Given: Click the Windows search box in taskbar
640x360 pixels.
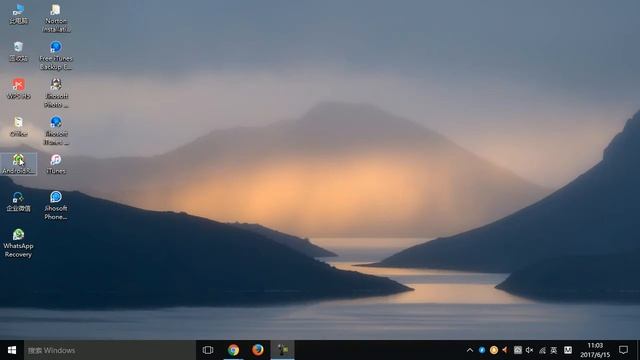Looking at the screenshot, I should (x=110, y=350).
